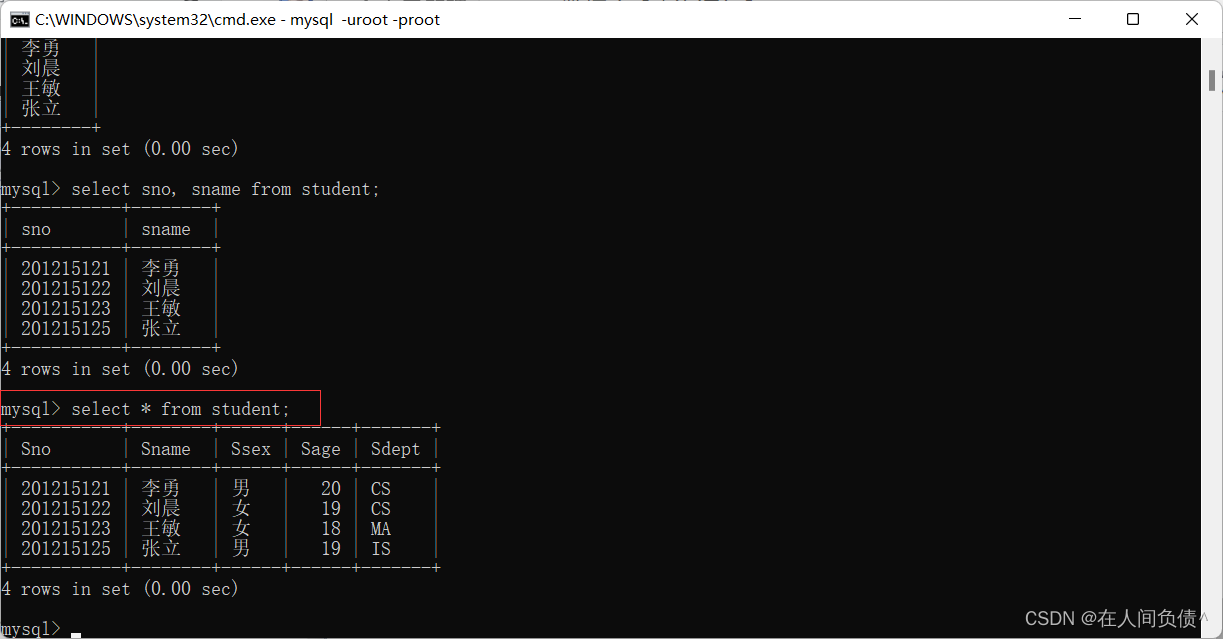Click 201215123 in the sno, sname result

(x=66, y=308)
